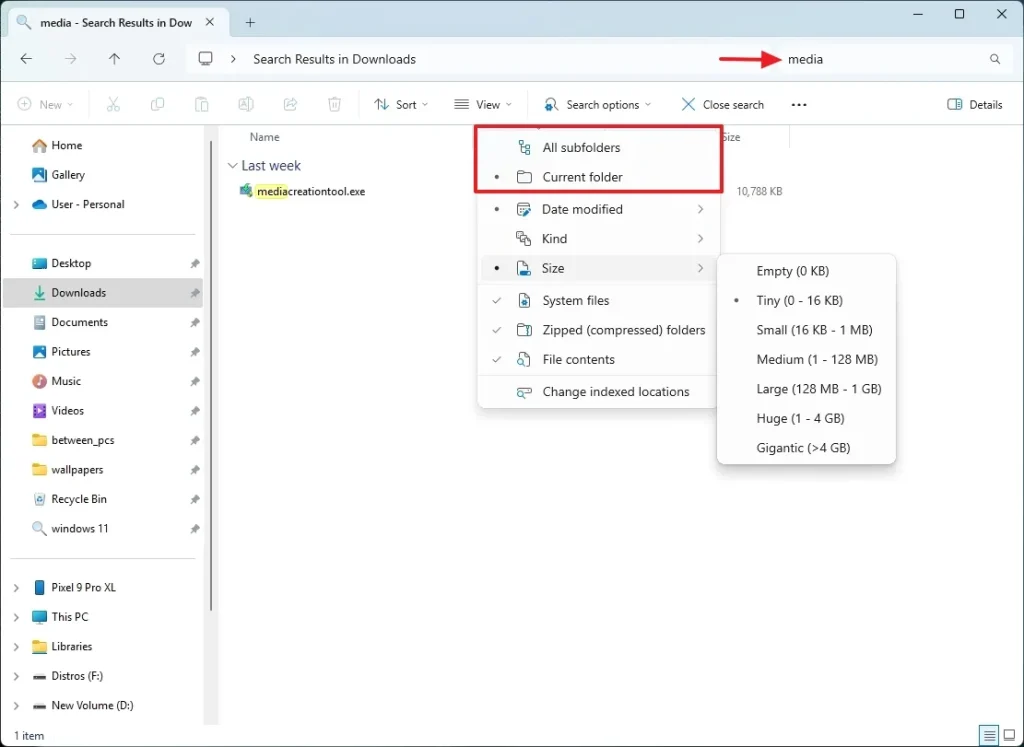Click the magnifier icon in search box

pos(995,59)
